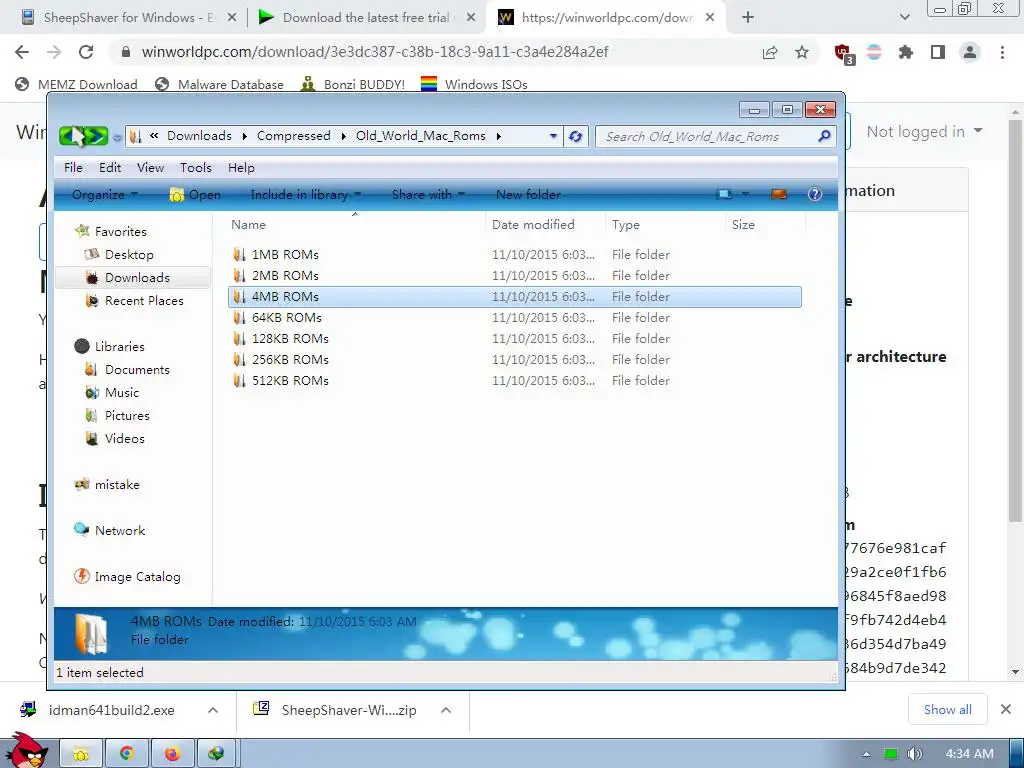The width and height of the screenshot is (1024, 768).
Task: Click the Explorer forward arrow button
Action: [x=96, y=136]
